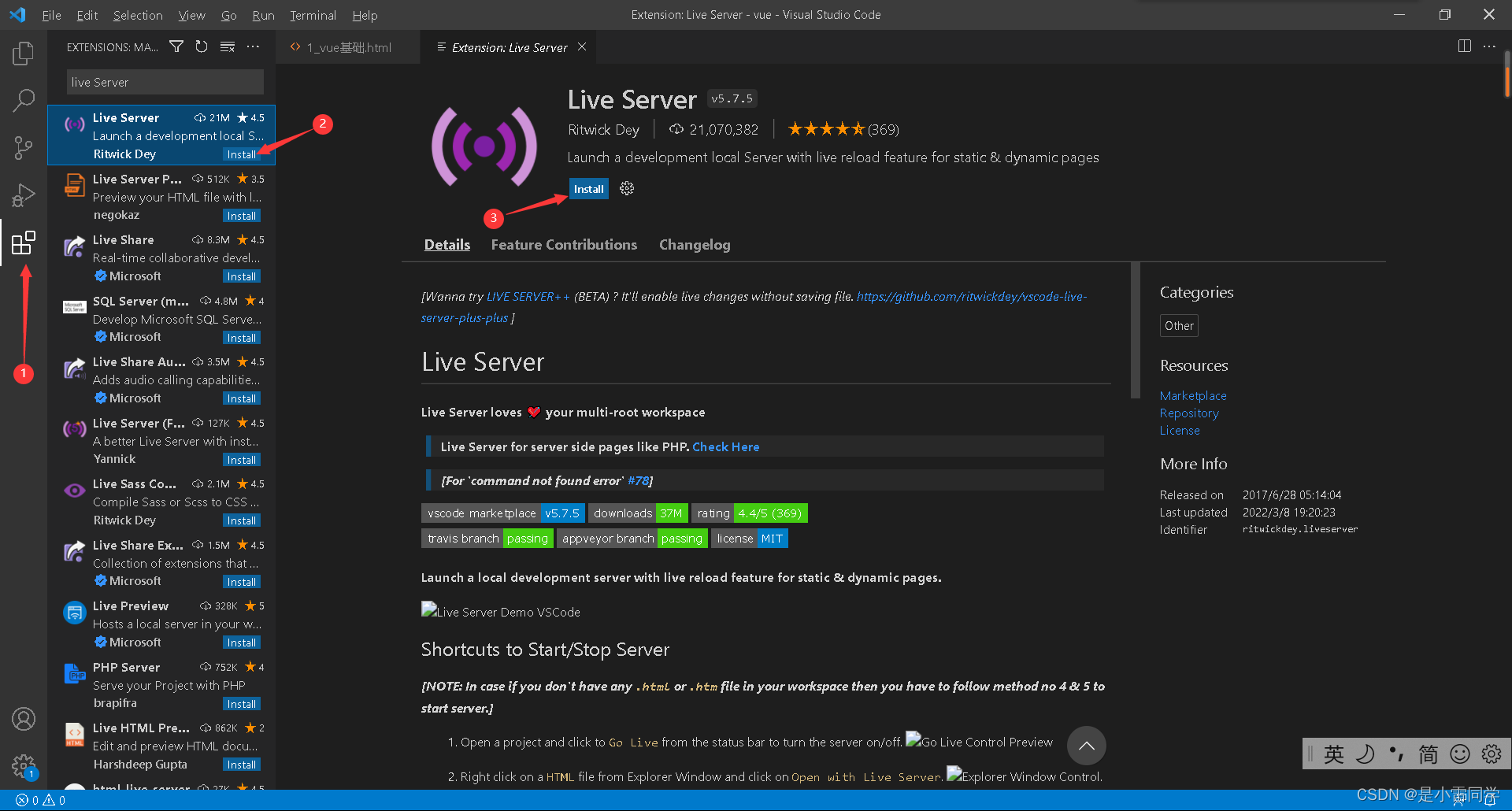The height and width of the screenshot is (811, 1512).
Task: Open the Terminal menu
Action: coord(313,15)
